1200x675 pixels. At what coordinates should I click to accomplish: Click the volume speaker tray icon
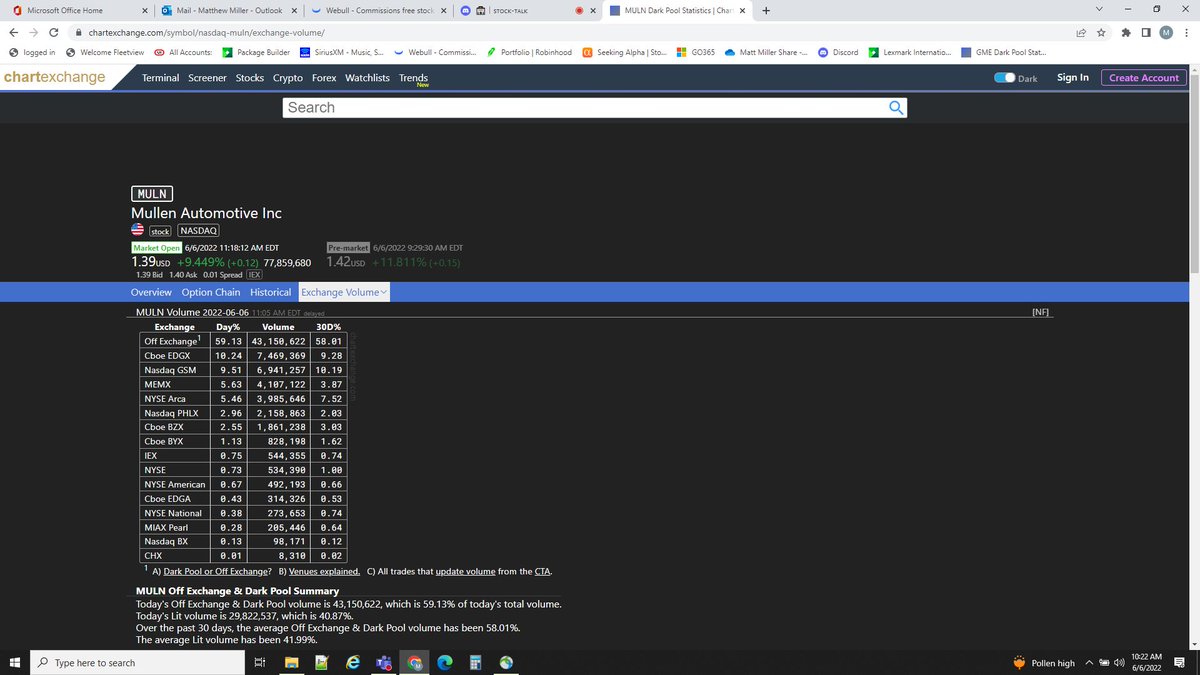tap(1119, 662)
